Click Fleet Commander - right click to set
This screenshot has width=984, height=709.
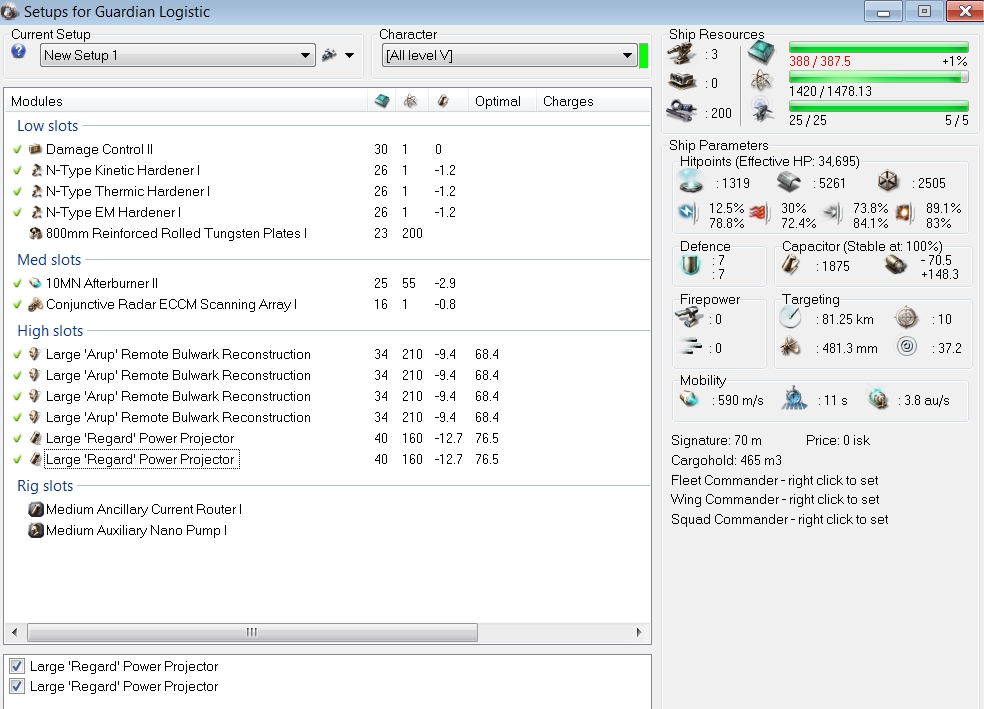coord(774,480)
